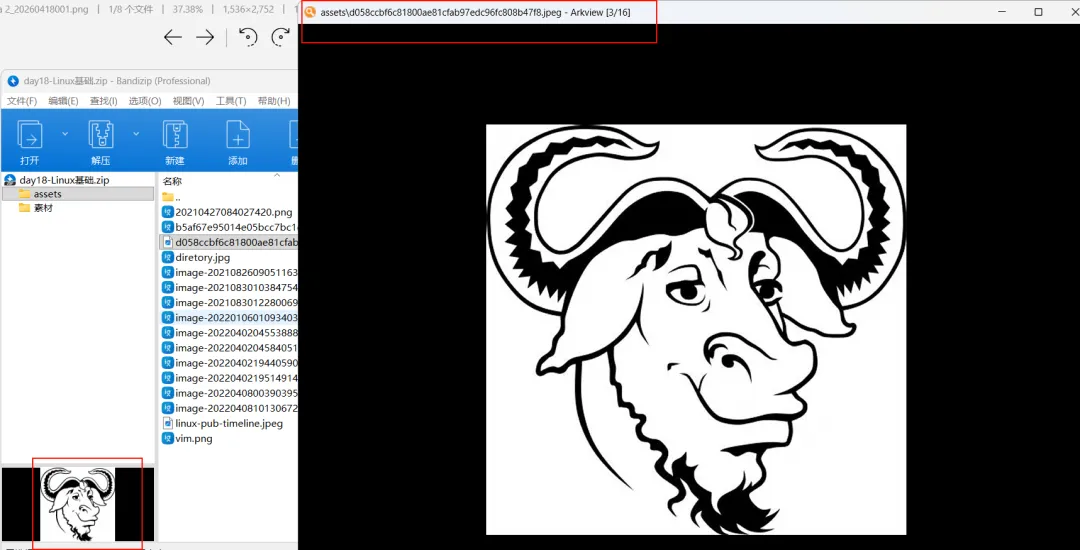Select file image-2022040810130672

tap(236, 408)
